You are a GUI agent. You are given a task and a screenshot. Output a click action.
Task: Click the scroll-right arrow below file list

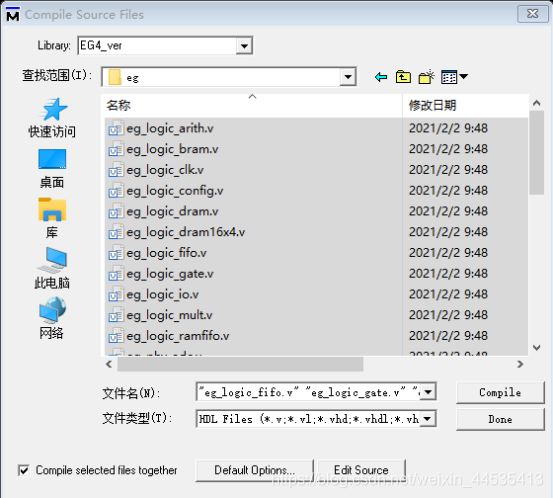coord(520,364)
